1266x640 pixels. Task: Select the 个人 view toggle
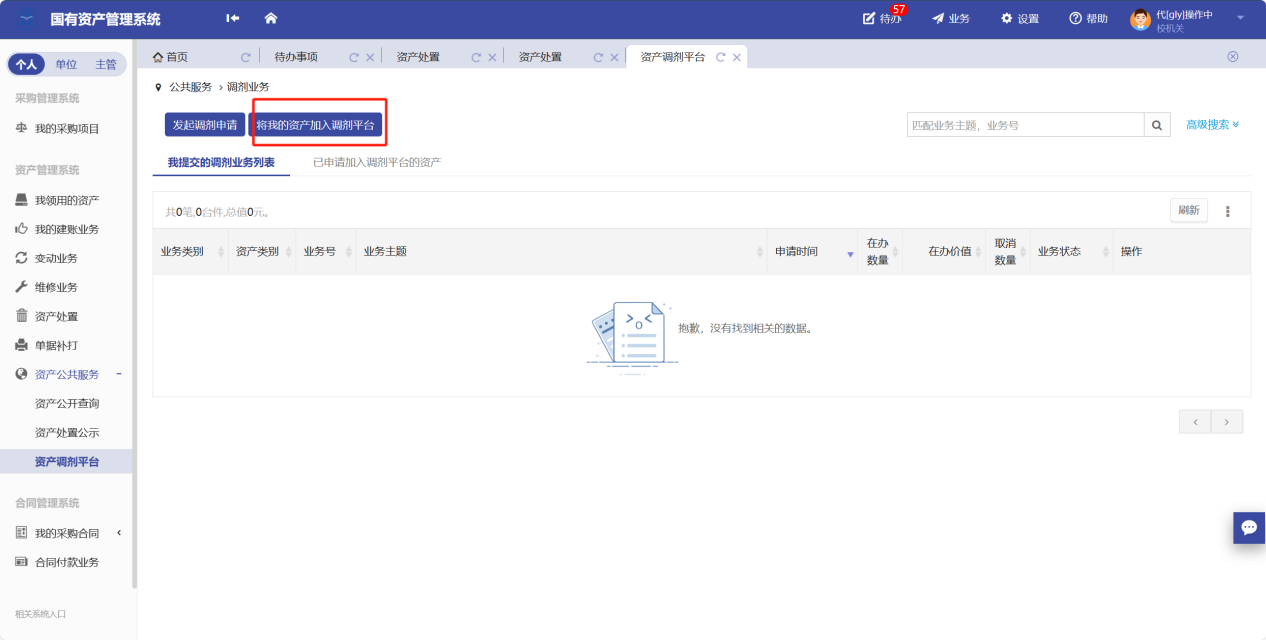[26, 64]
